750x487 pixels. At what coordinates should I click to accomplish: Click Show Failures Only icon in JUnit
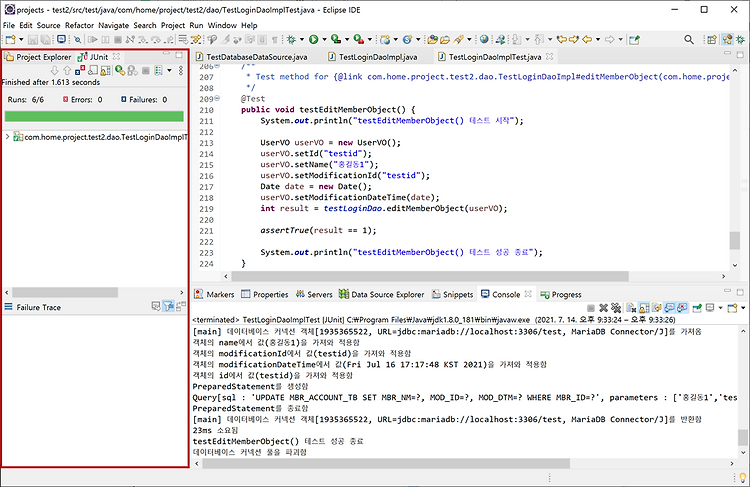(x=80, y=70)
